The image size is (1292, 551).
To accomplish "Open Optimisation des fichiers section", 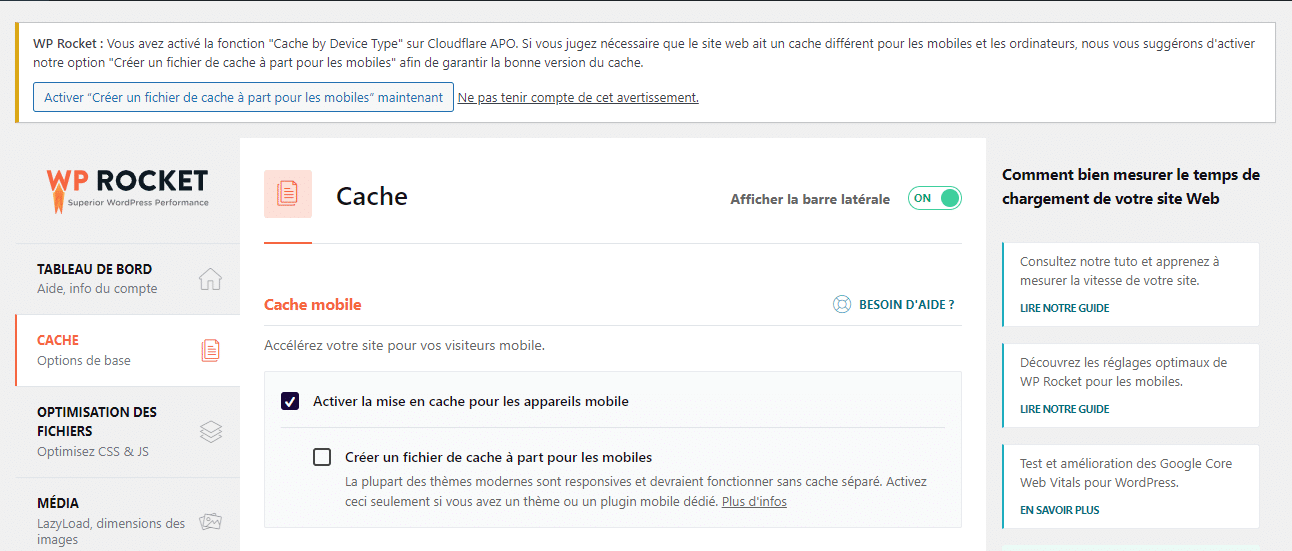I will (97, 421).
